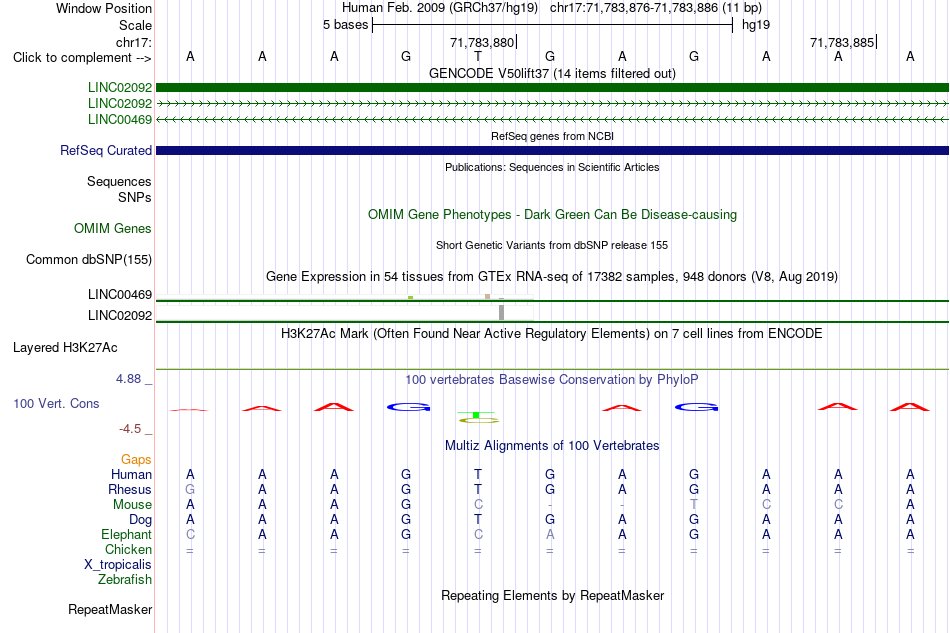950x633 pixels.
Task: Click the Elephant species label
Action: (126, 534)
